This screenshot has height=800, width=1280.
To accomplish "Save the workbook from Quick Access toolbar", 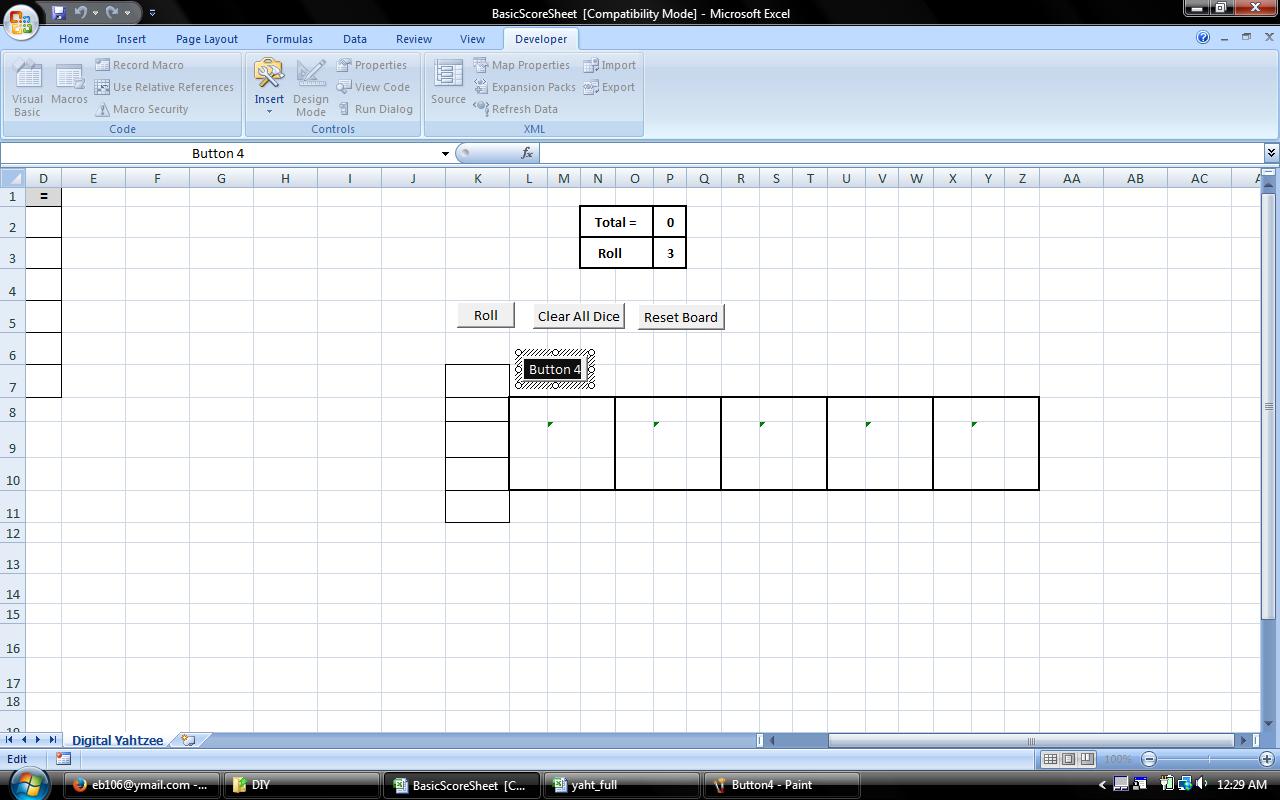I will point(58,13).
